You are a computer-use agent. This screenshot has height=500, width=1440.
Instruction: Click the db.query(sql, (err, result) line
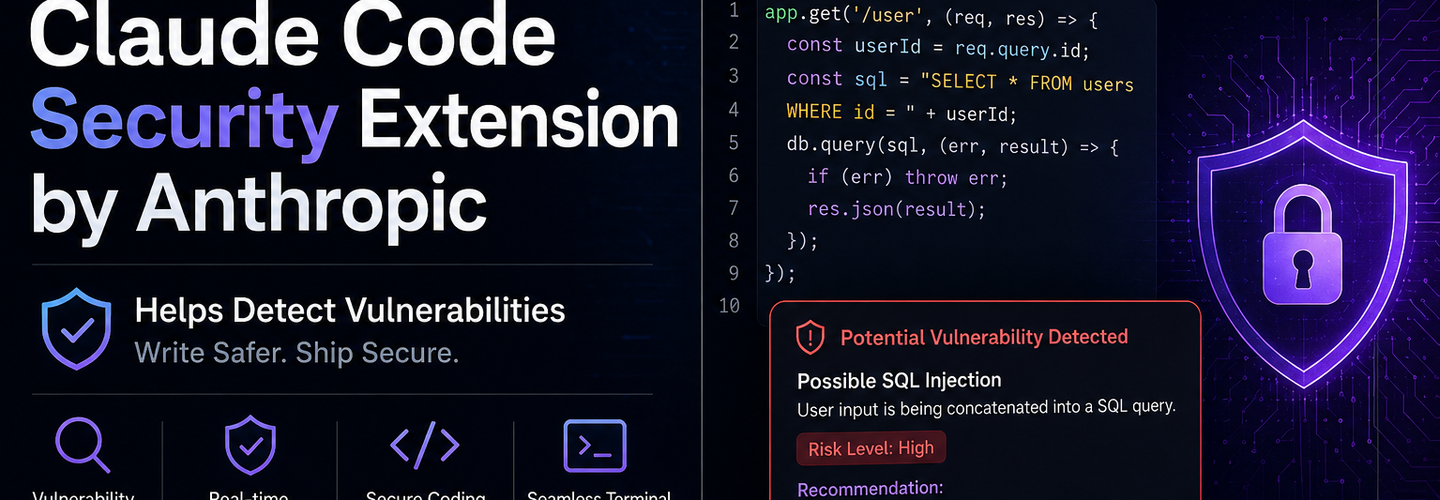coord(953,146)
